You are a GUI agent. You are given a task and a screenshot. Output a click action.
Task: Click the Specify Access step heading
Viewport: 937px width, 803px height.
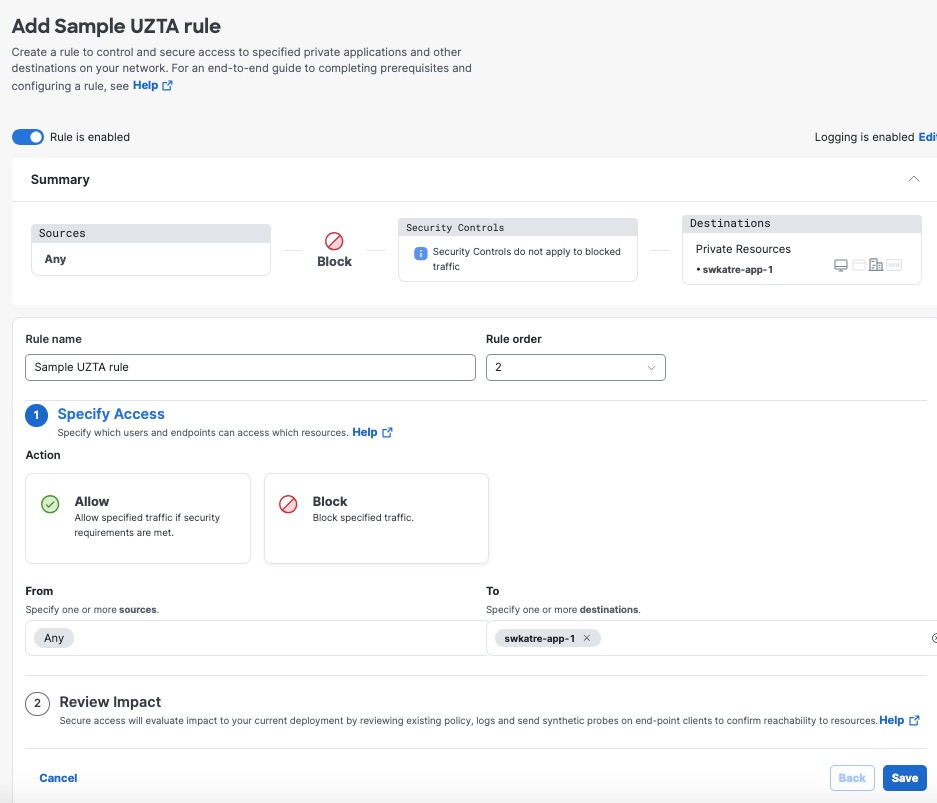click(111, 414)
